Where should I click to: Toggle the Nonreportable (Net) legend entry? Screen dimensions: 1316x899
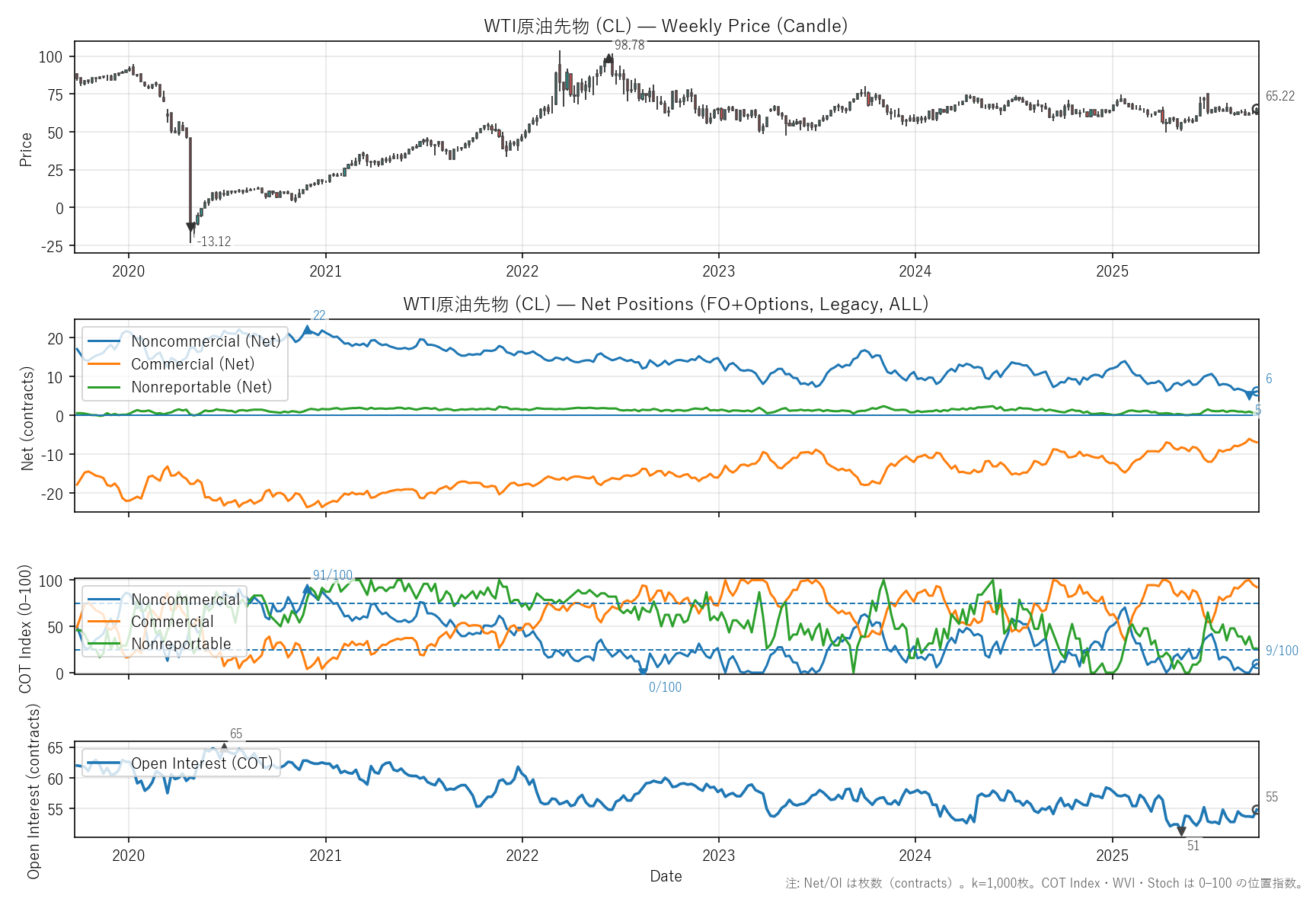[201, 387]
